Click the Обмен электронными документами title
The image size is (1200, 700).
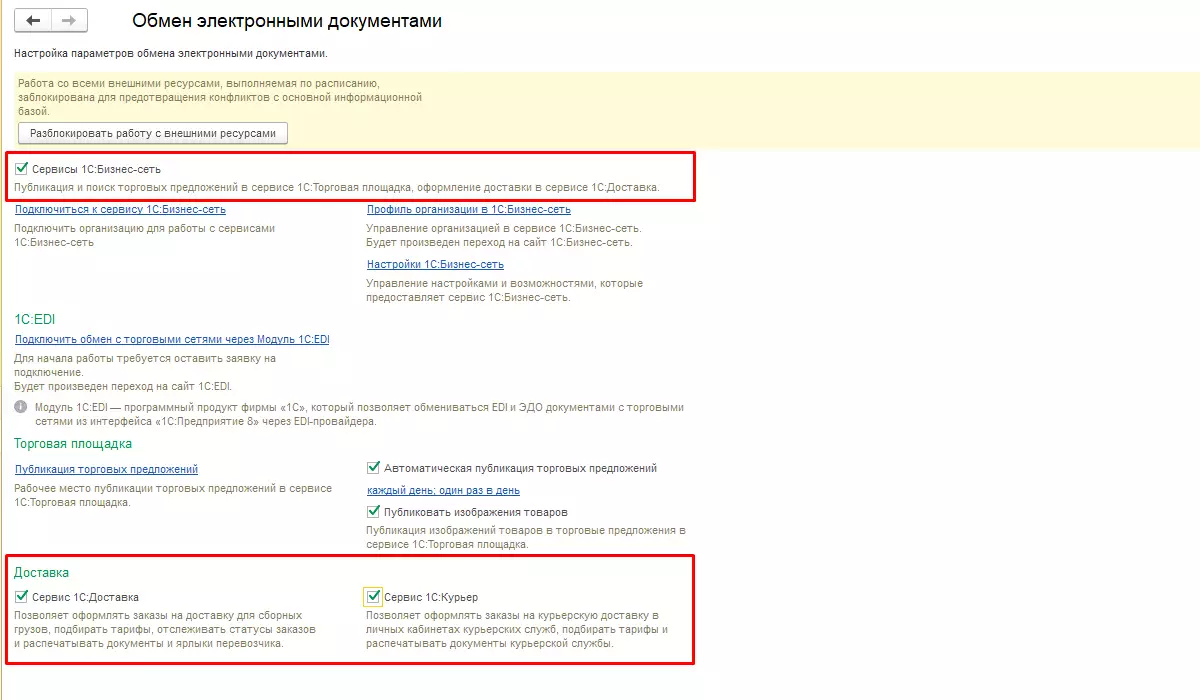coord(287,21)
